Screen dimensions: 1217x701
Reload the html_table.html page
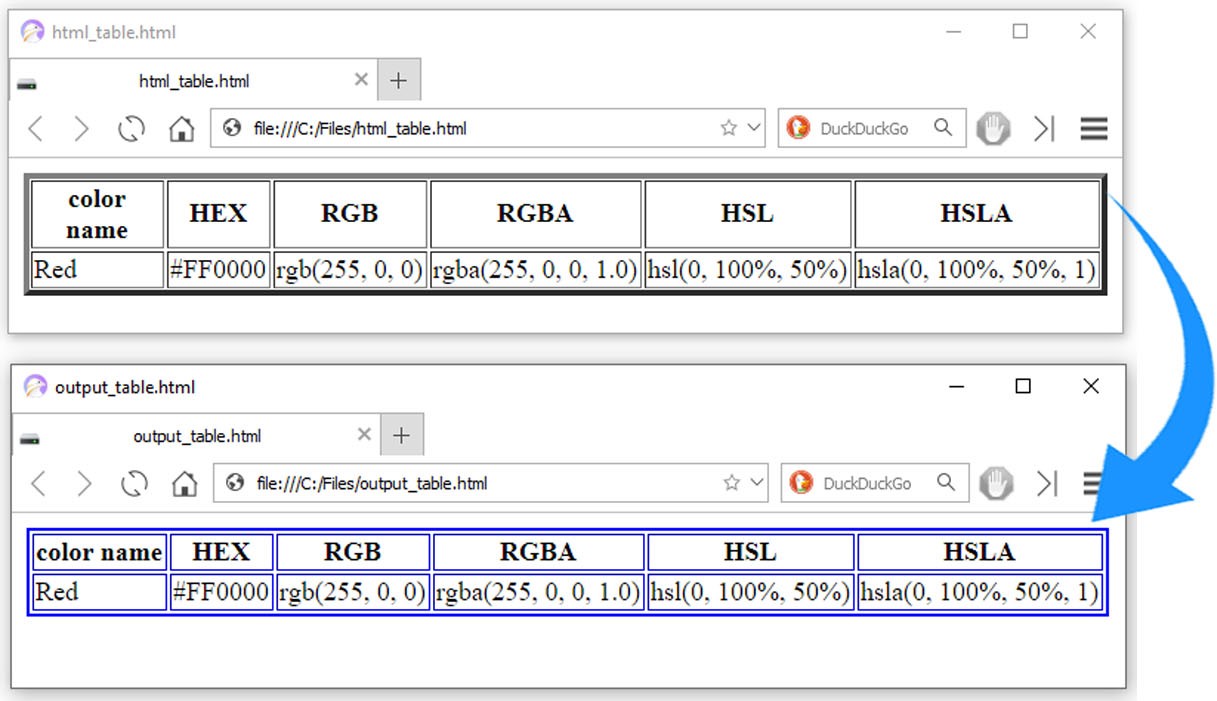[x=131, y=128]
